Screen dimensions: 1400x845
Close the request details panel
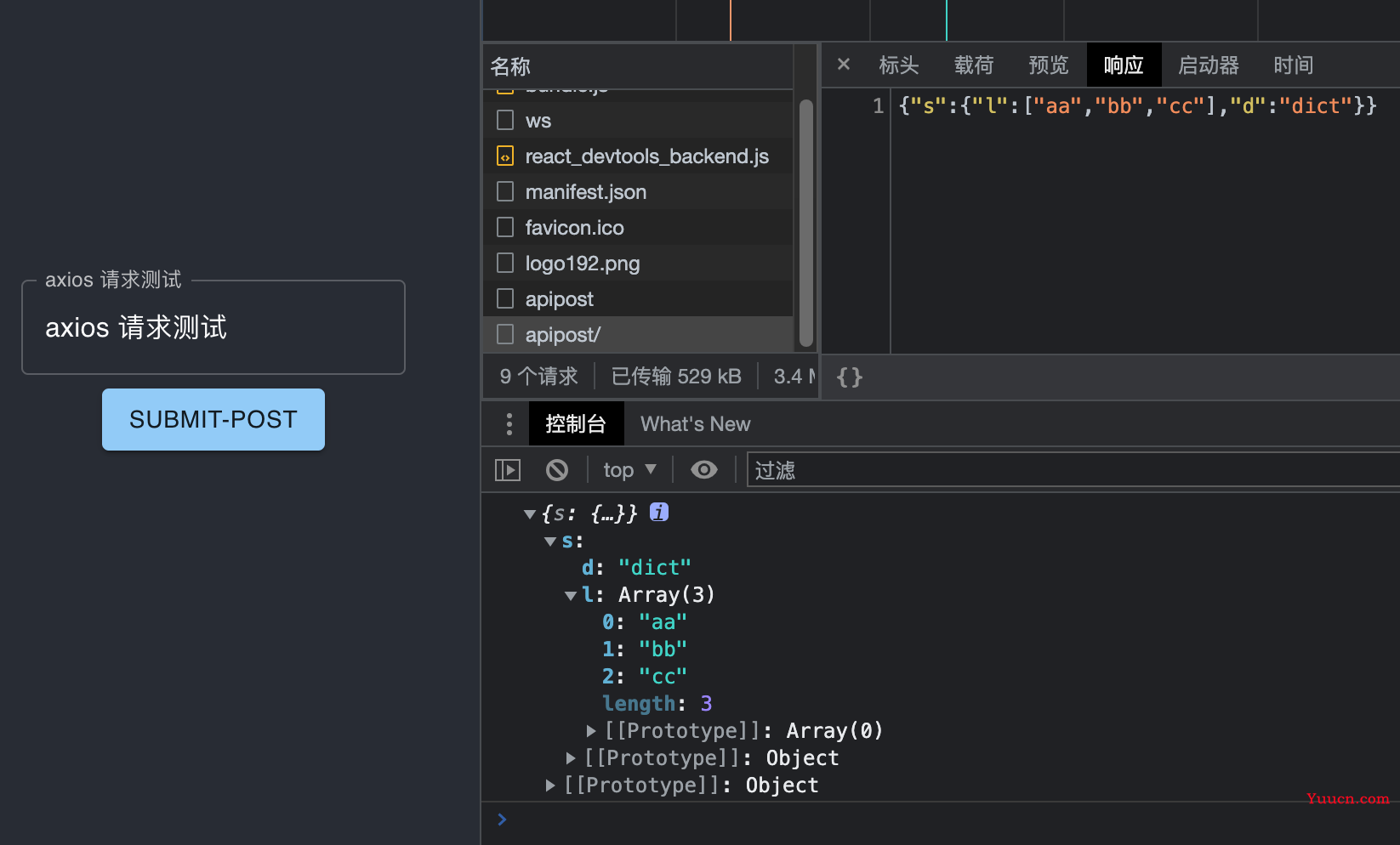(x=844, y=65)
